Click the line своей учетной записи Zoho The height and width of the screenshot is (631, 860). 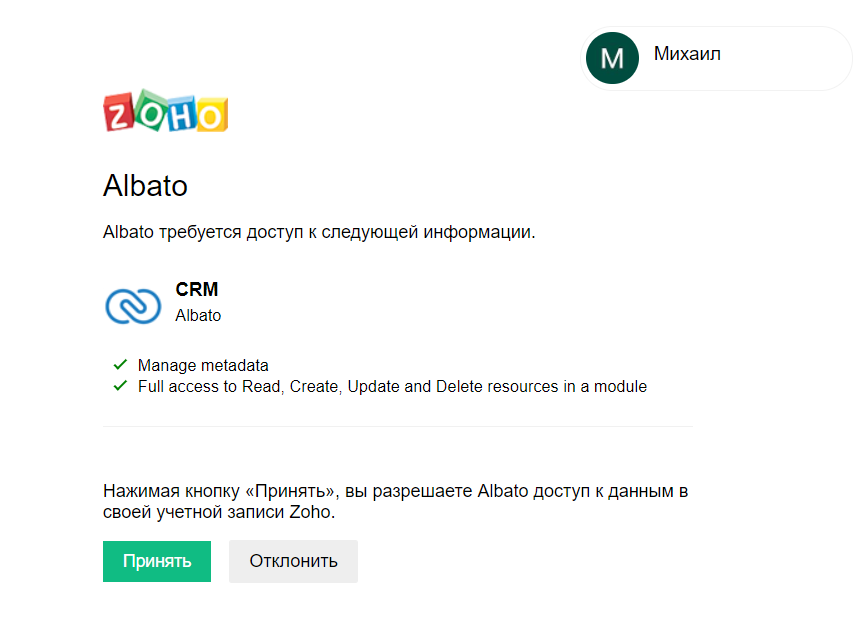tap(218, 513)
